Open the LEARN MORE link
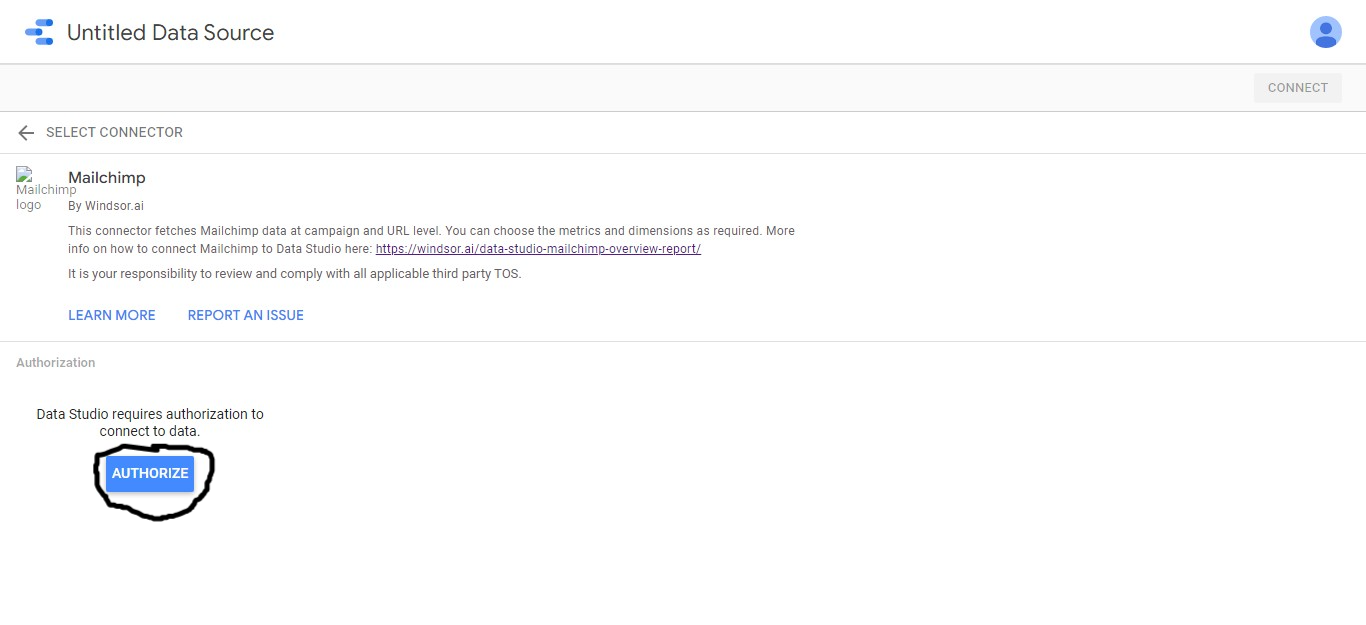 click(112, 315)
